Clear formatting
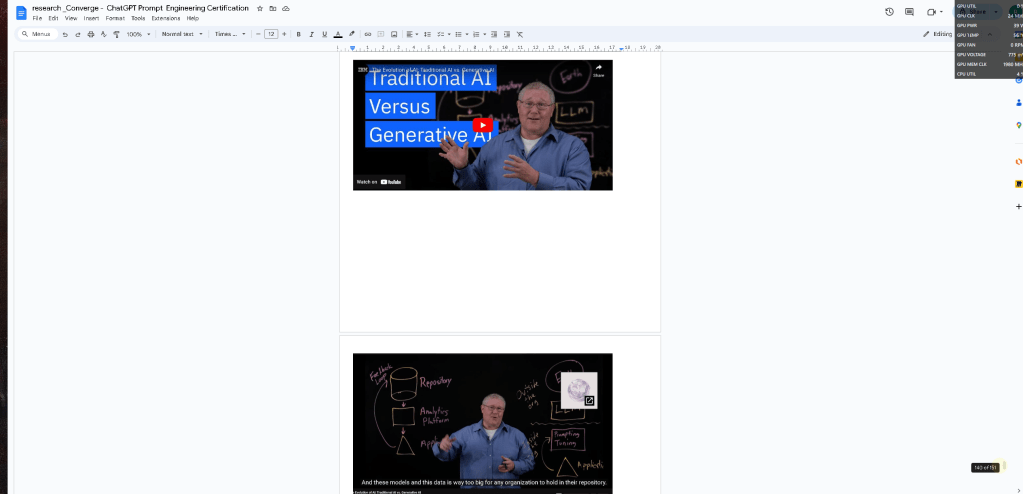Image resolution: width=1023 pixels, height=494 pixels. tap(520, 34)
